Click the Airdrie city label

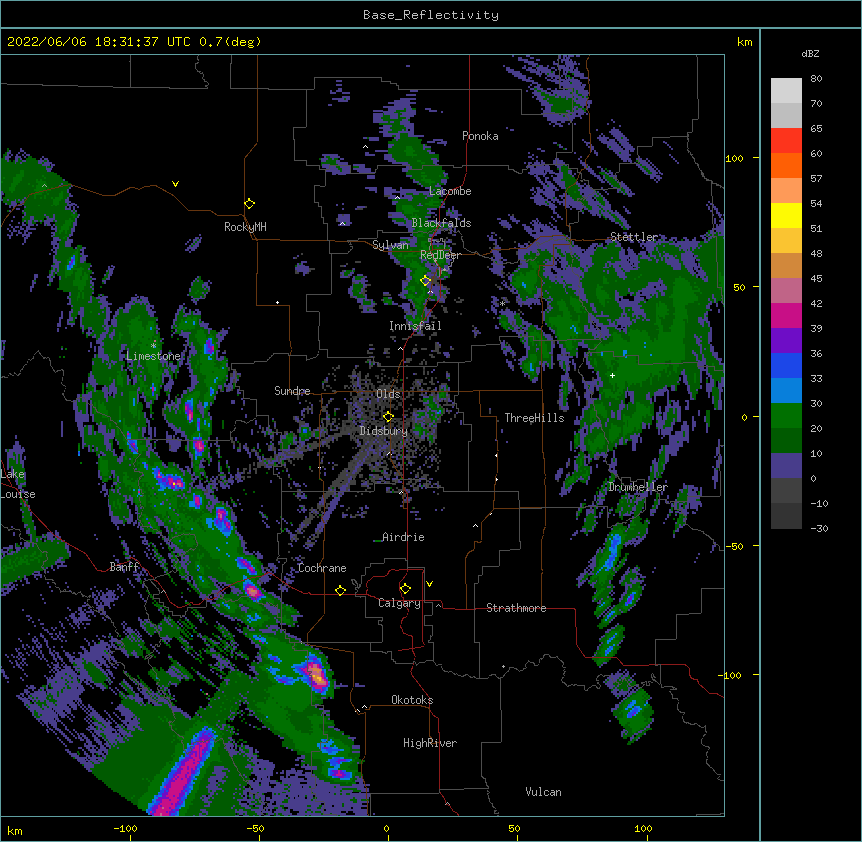tap(403, 537)
